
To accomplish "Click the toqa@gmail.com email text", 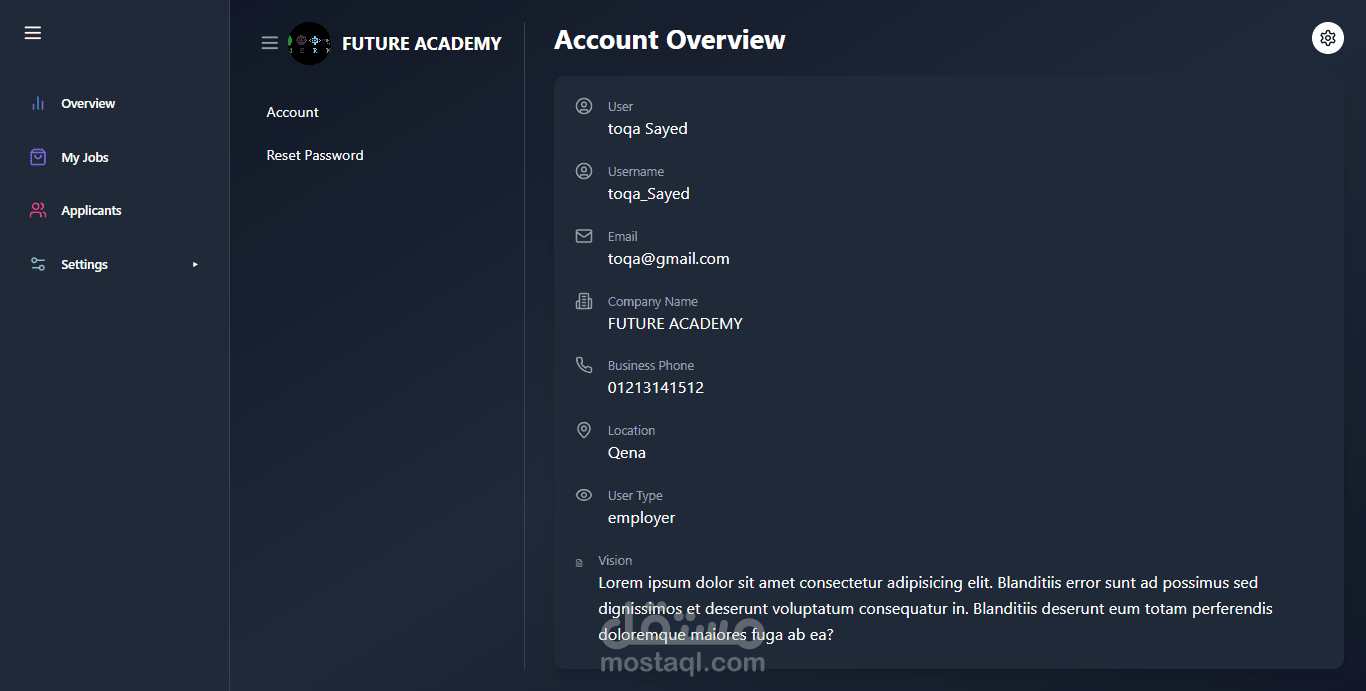I will tap(669, 258).
